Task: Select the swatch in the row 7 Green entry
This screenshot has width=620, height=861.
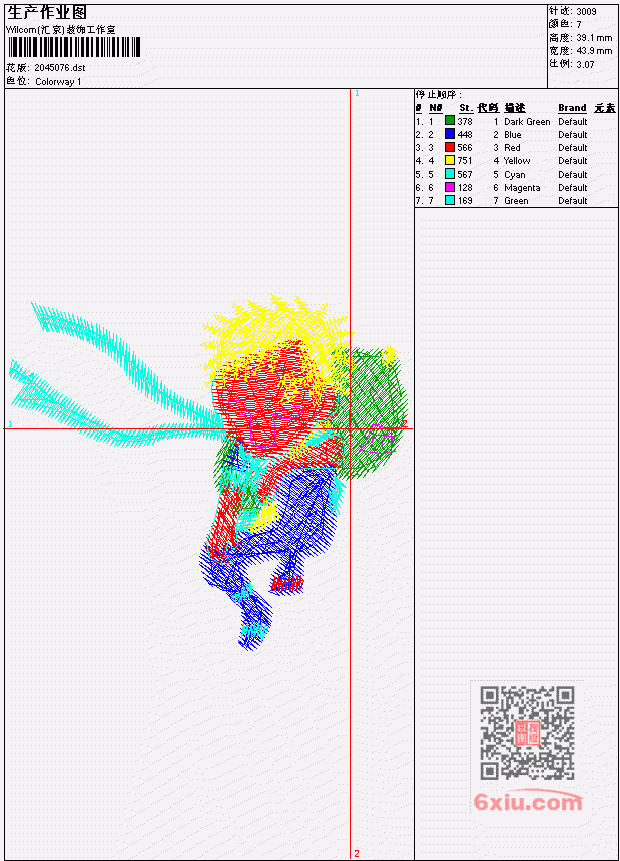Action: (450, 200)
